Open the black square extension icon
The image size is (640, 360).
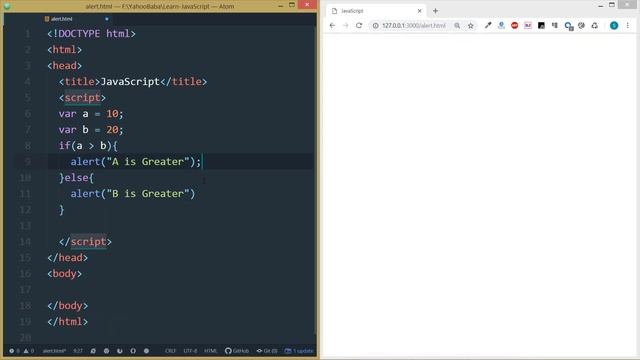coord(541,25)
